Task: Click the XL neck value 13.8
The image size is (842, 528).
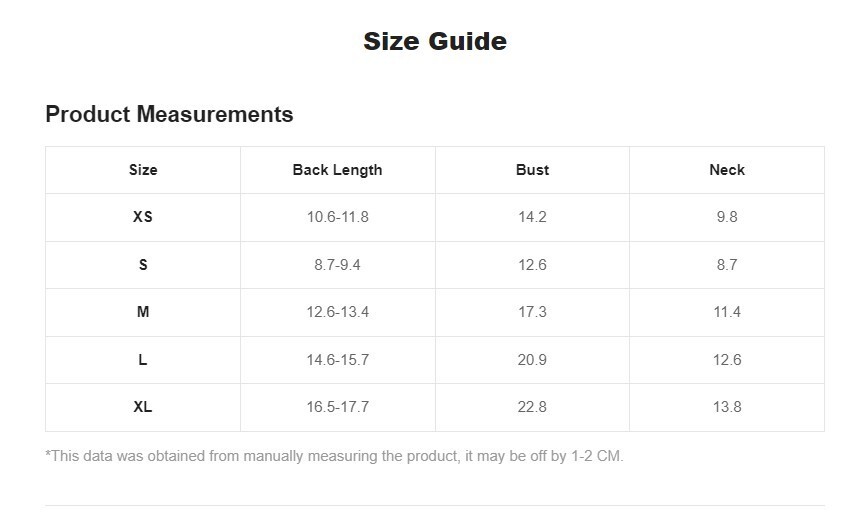Action: pos(727,407)
